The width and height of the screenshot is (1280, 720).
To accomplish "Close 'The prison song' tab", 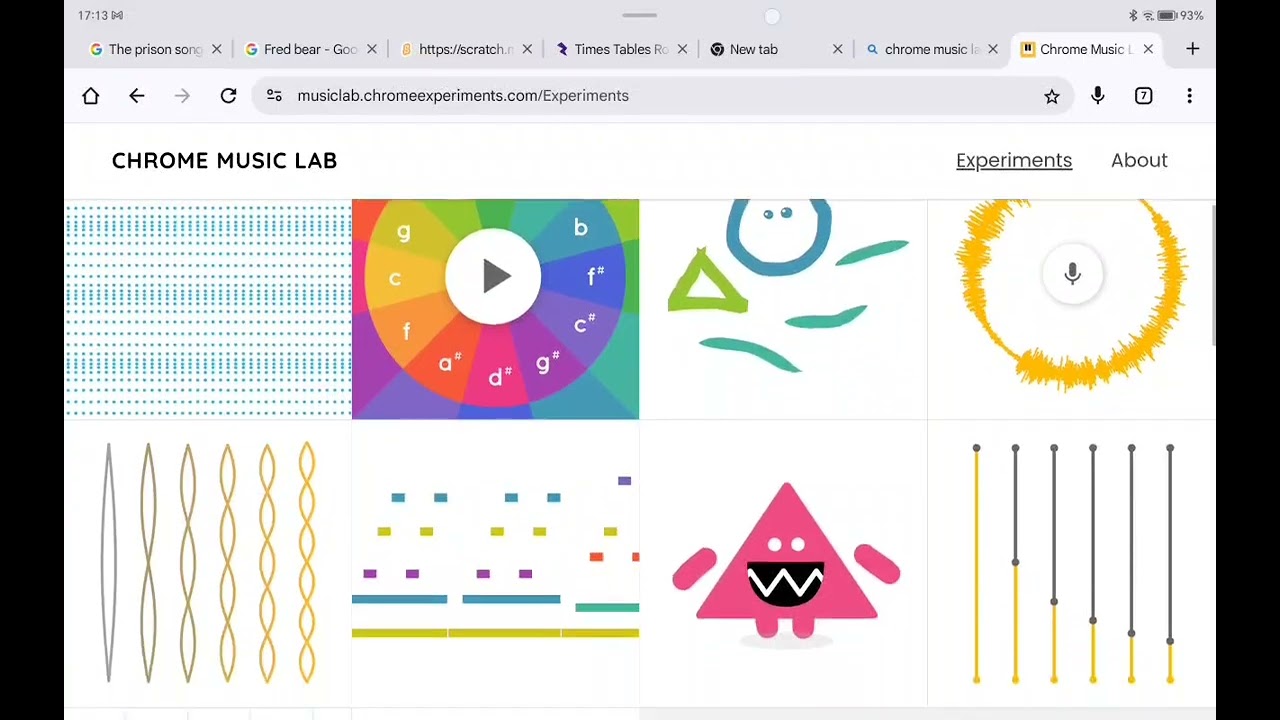I will pyautogui.click(x=216, y=49).
